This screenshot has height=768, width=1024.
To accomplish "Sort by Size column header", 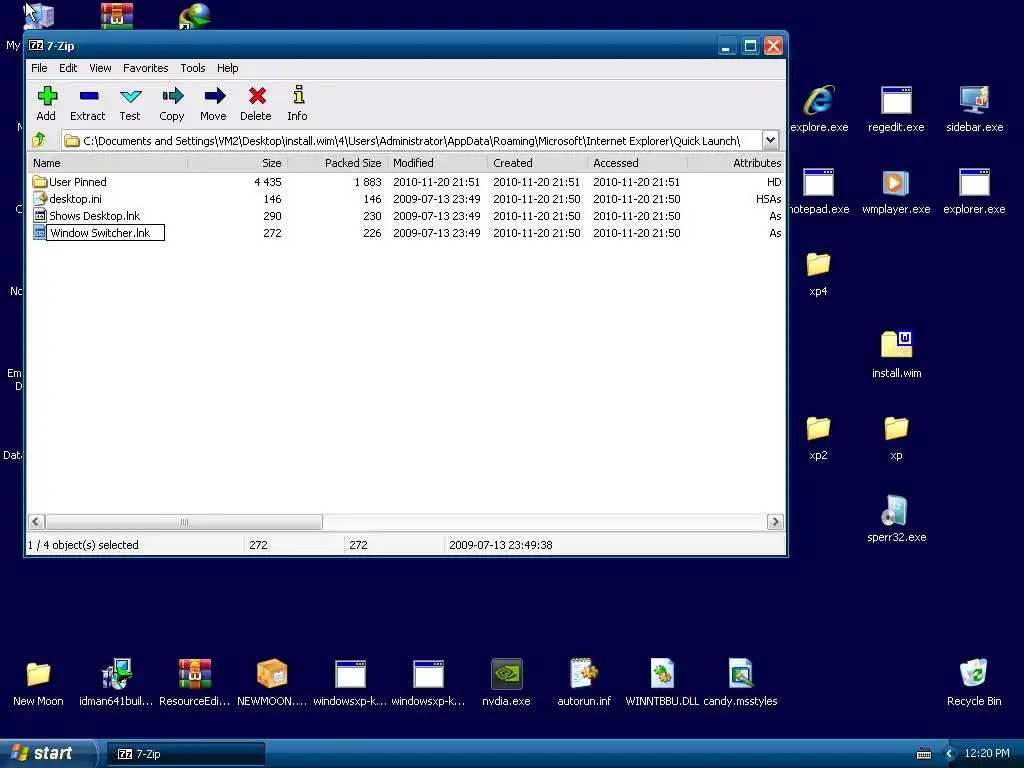I will click(237, 163).
